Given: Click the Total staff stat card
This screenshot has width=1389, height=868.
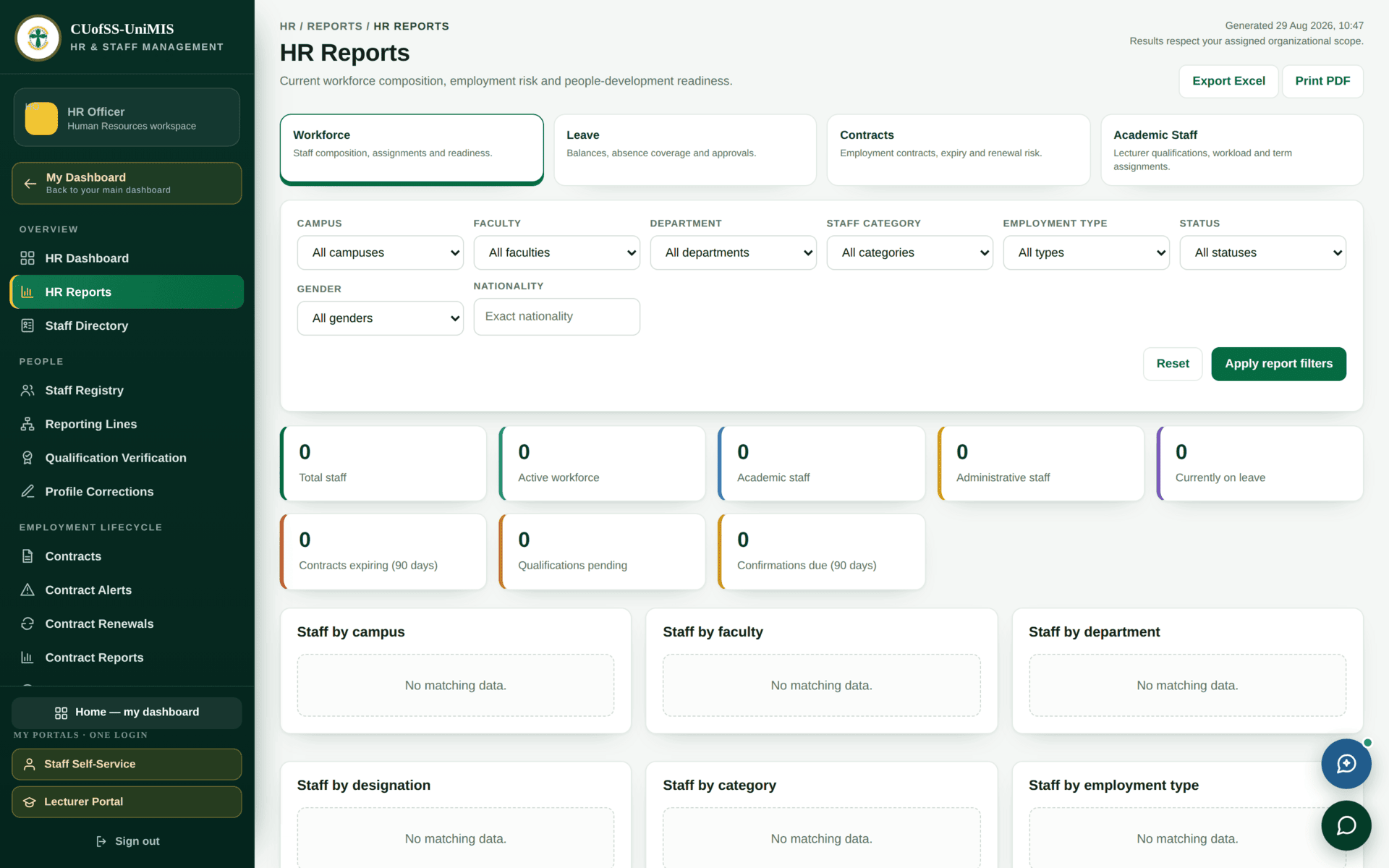Looking at the screenshot, I should (x=383, y=464).
